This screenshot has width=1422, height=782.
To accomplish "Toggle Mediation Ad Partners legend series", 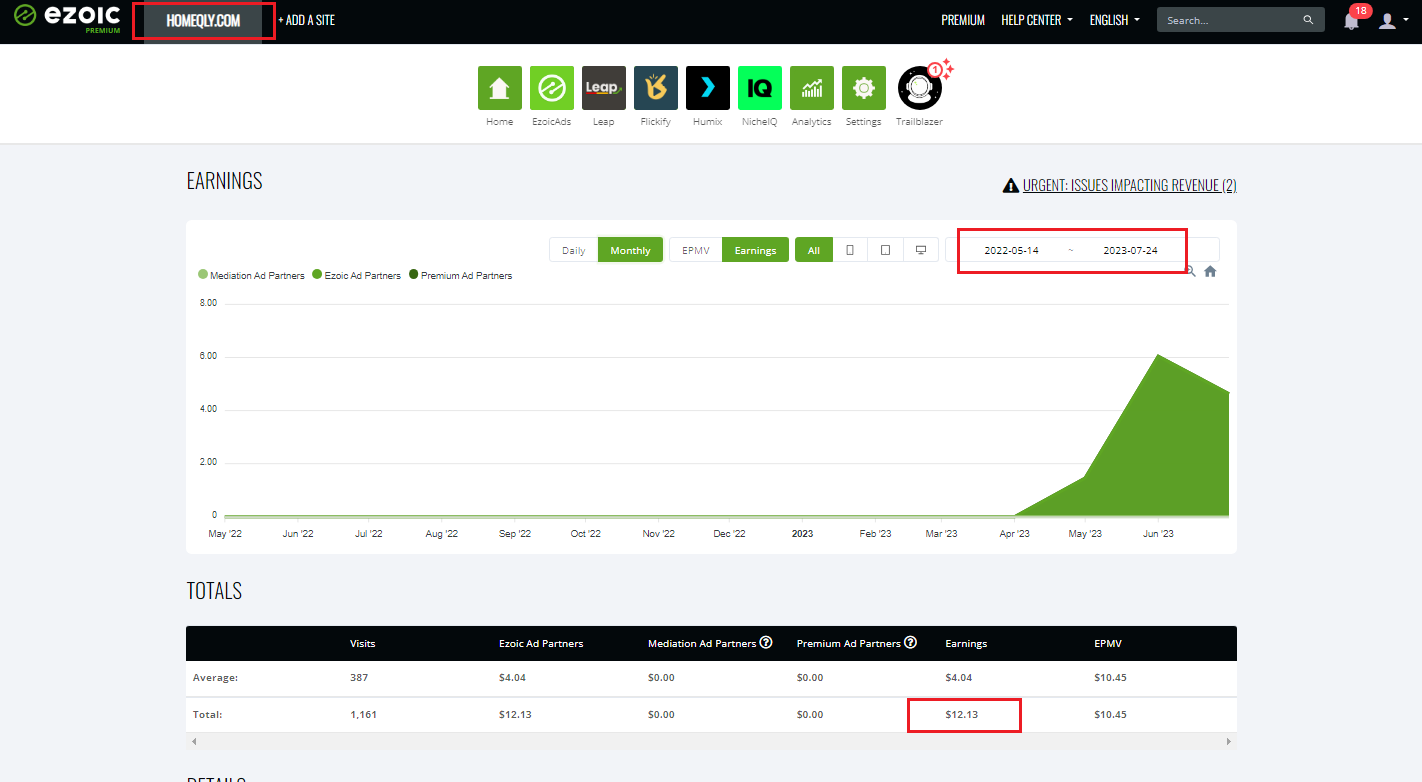I will tap(251, 275).
